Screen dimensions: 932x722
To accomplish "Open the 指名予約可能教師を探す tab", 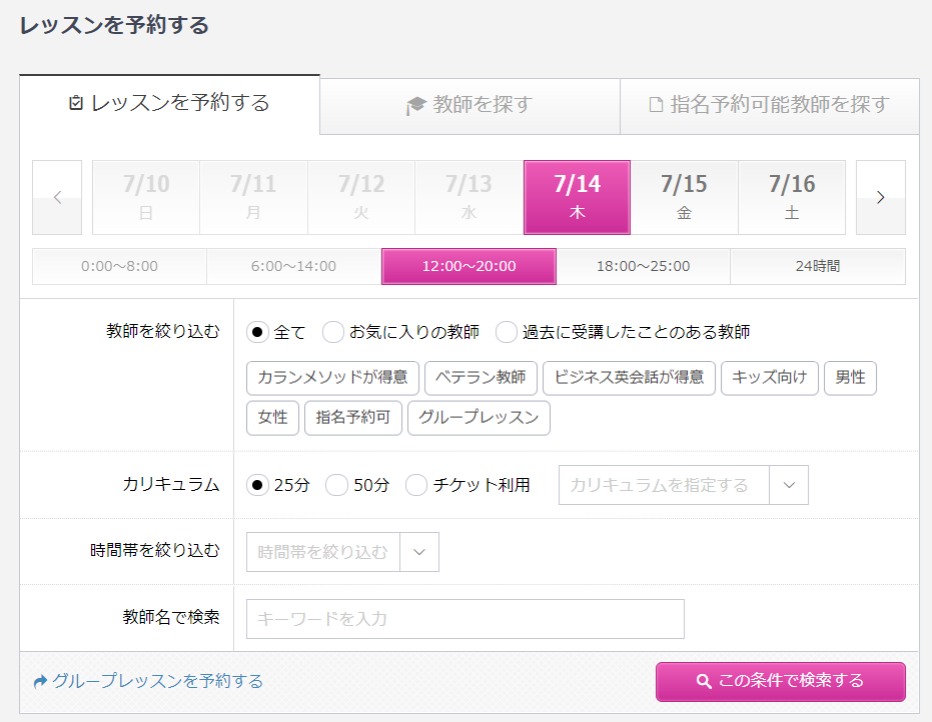I will (x=769, y=105).
